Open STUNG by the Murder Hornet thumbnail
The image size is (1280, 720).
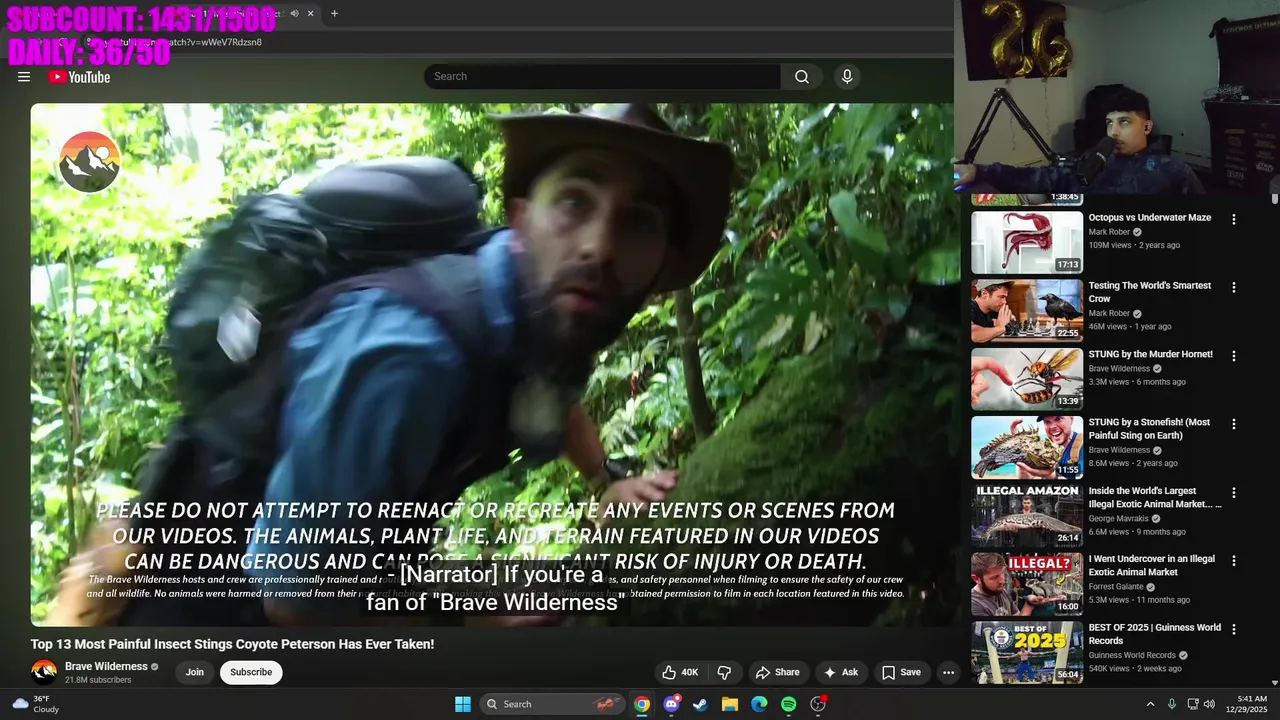pos(1027,379)
